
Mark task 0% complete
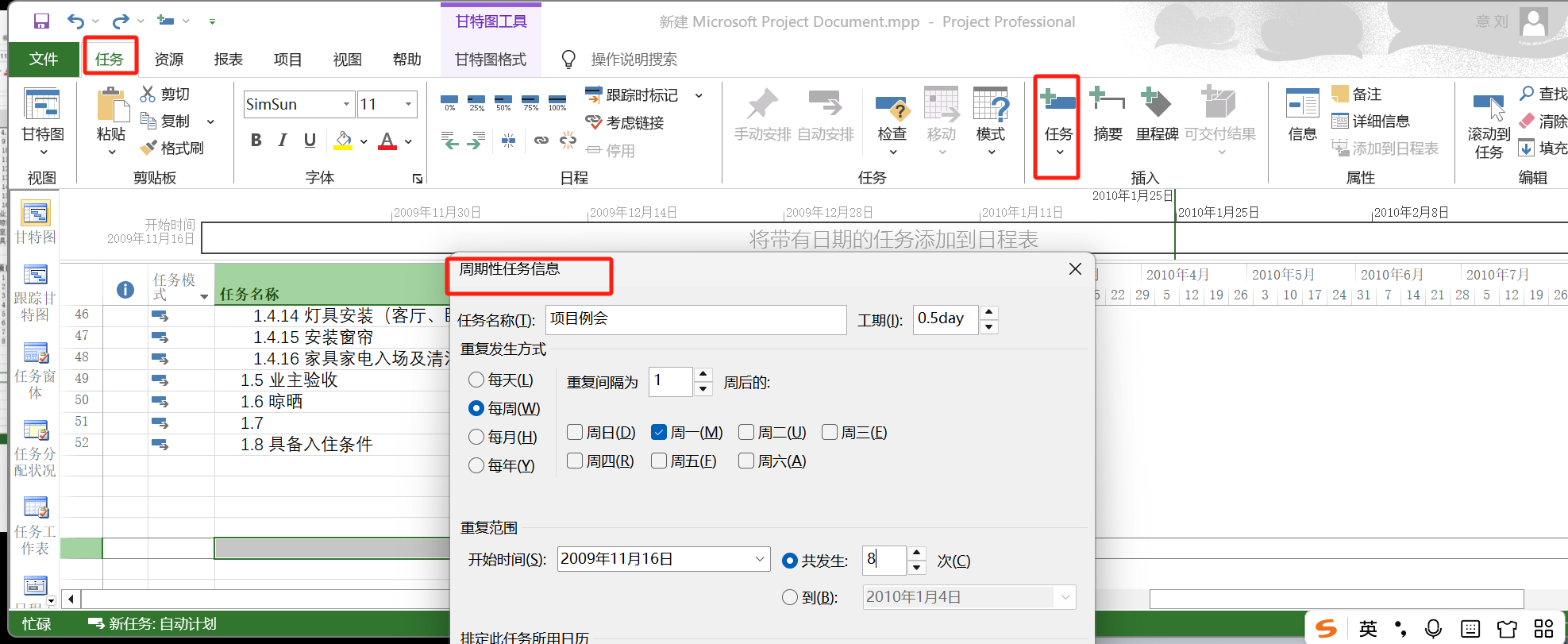click(450, 103)
